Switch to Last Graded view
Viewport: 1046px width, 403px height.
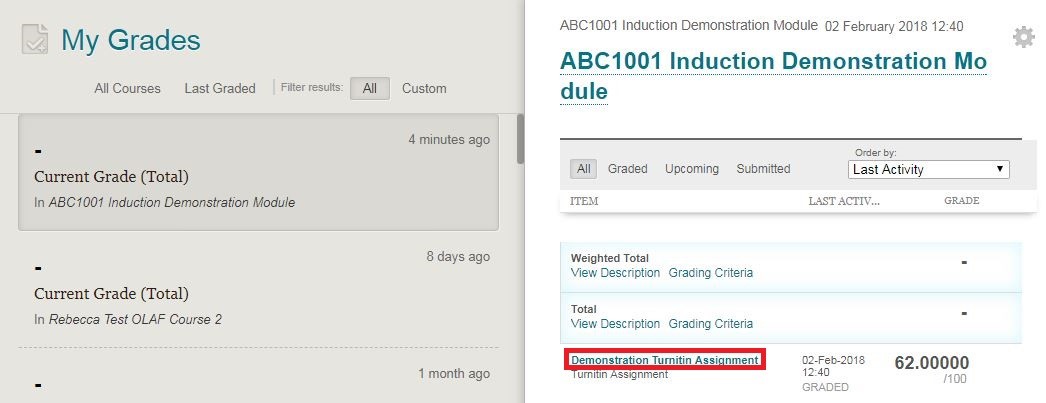tap(220, 88)
